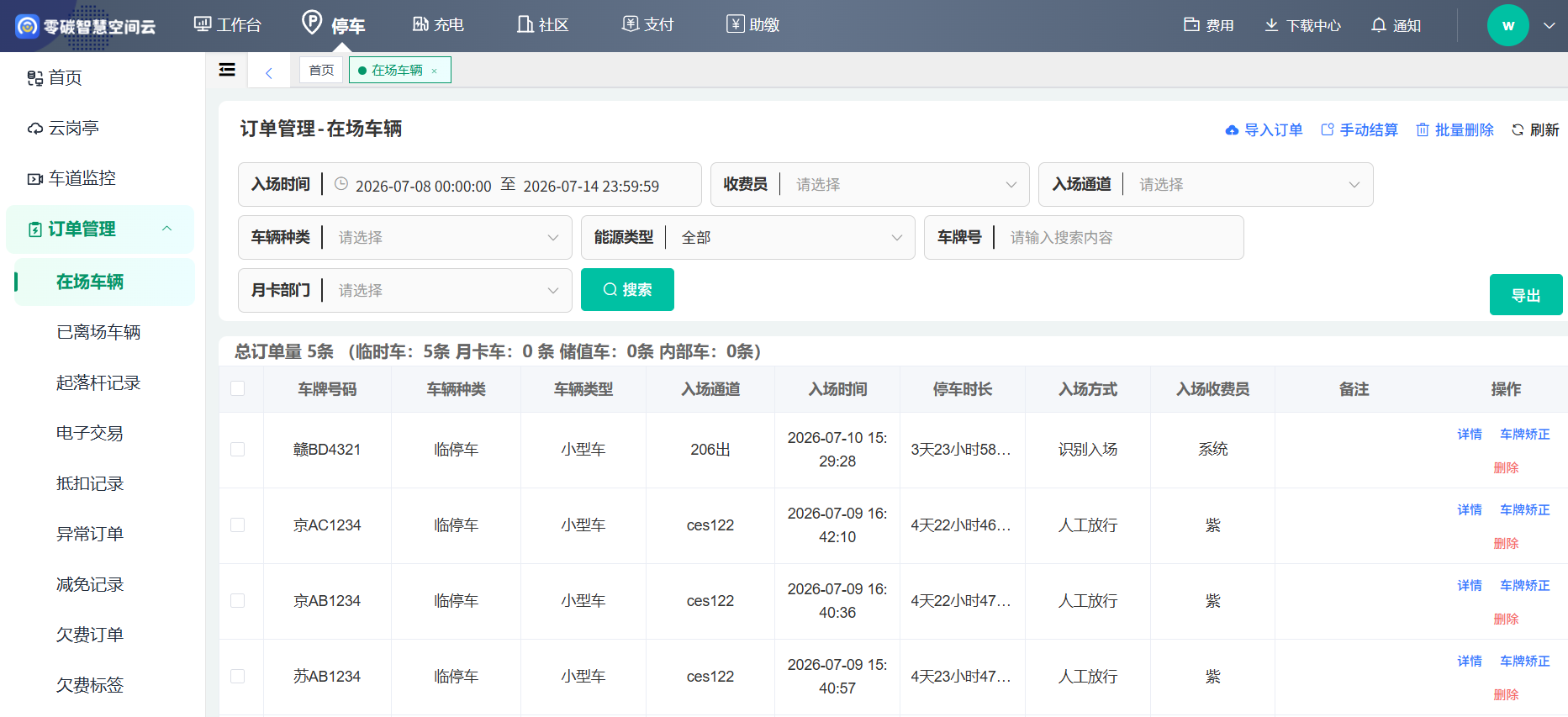Click the green 导出 export button
This screenshot has width=1568, height=717.
click(1526, 295)
